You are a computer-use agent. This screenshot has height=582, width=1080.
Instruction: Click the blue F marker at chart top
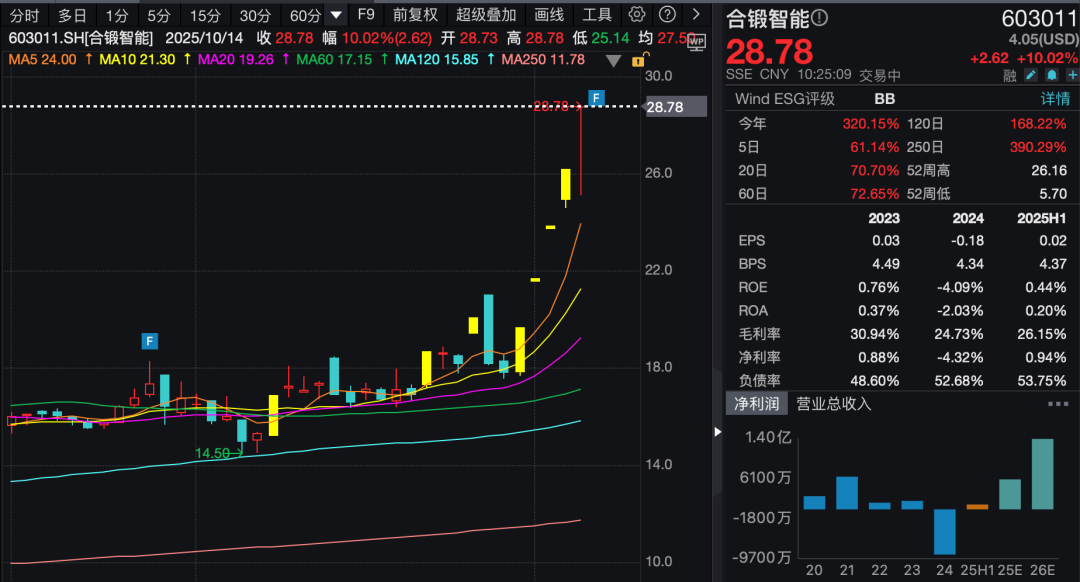pyautogui.click(x=596, y=97)
